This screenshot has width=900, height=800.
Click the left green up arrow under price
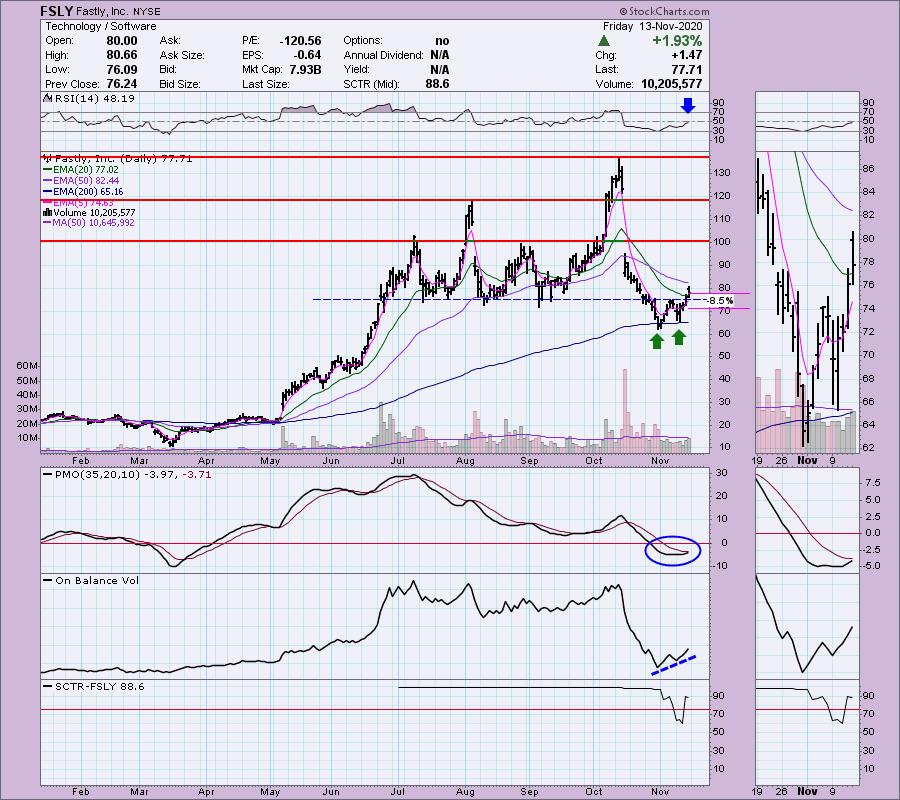tap(656, 340)
